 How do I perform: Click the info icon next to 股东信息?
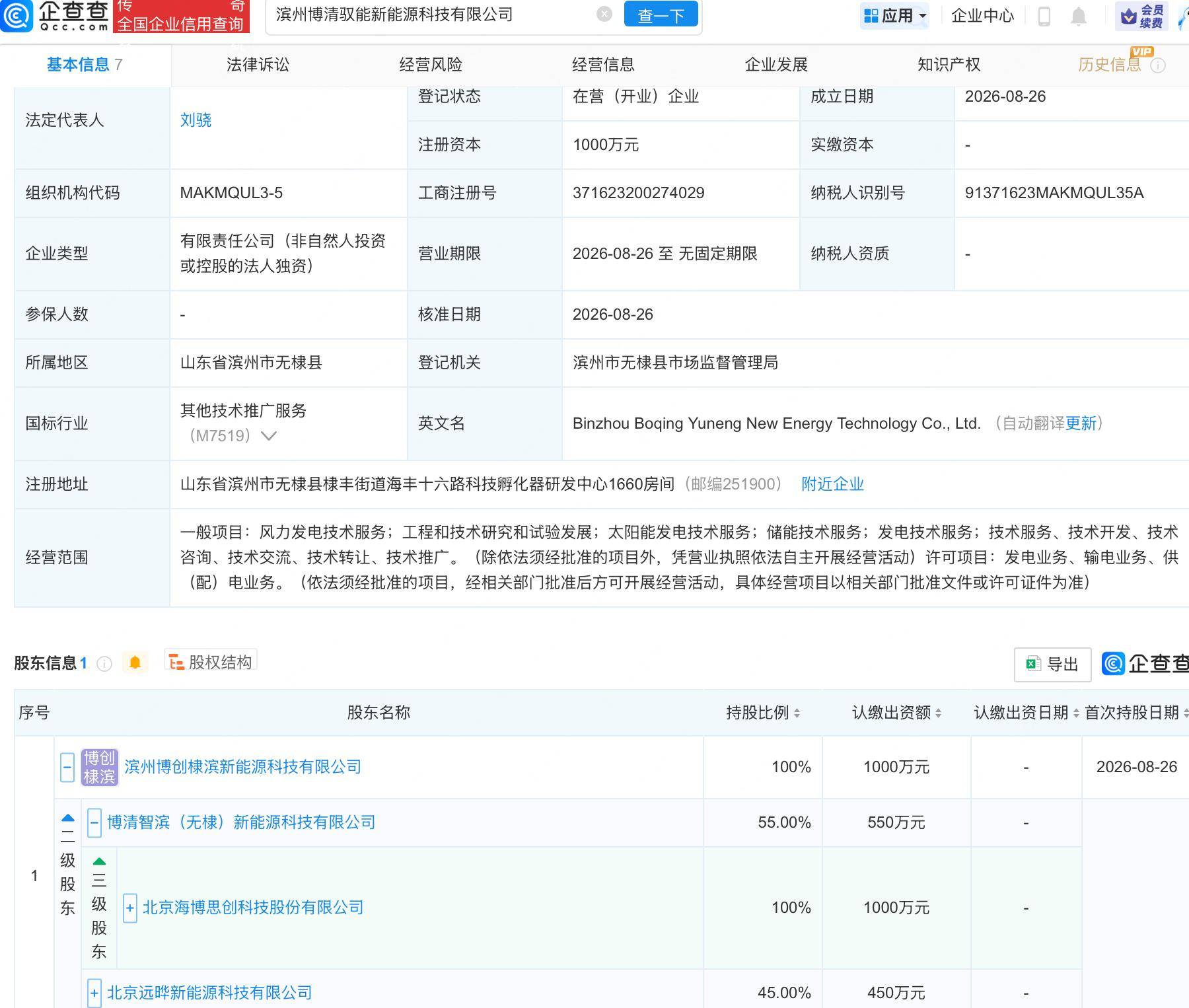click(104, 663)
